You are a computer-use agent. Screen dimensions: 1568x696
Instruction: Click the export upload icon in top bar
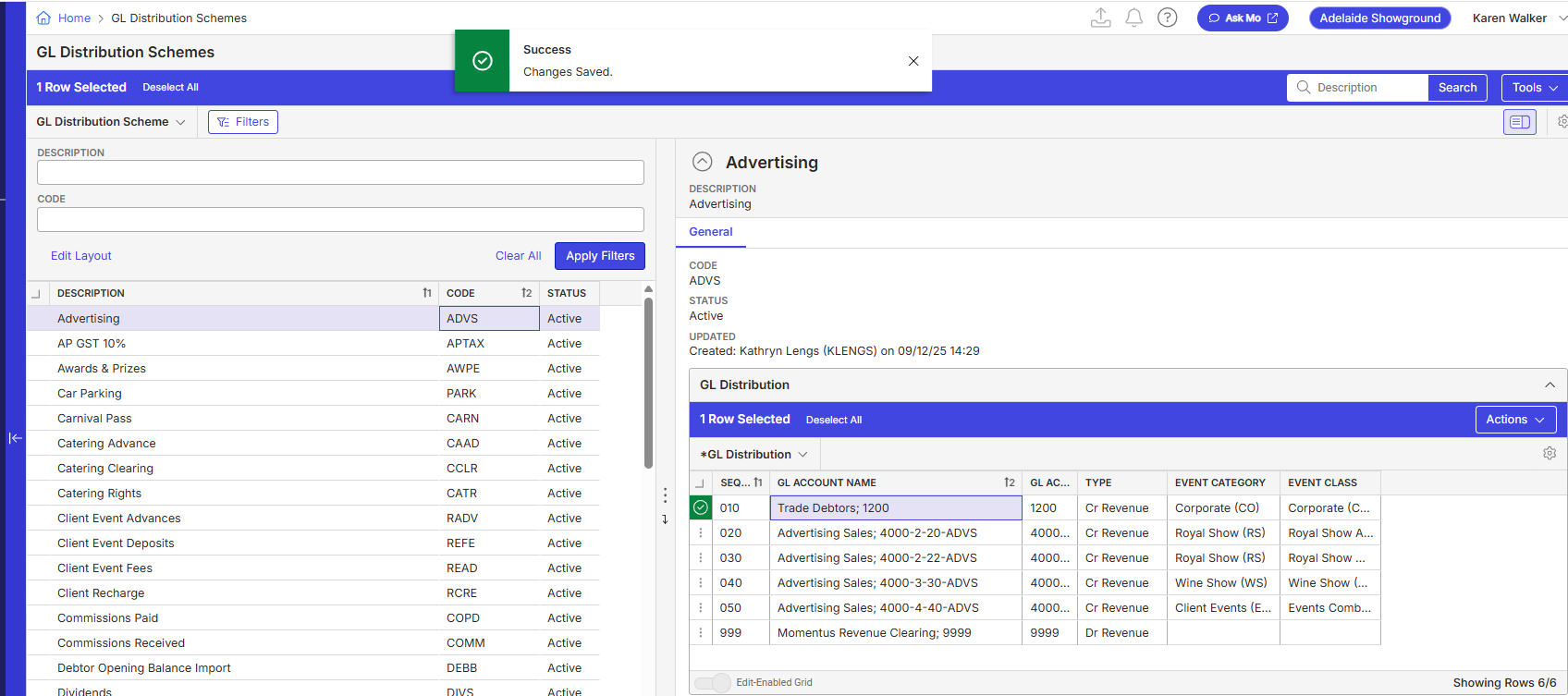(1100, 18)
